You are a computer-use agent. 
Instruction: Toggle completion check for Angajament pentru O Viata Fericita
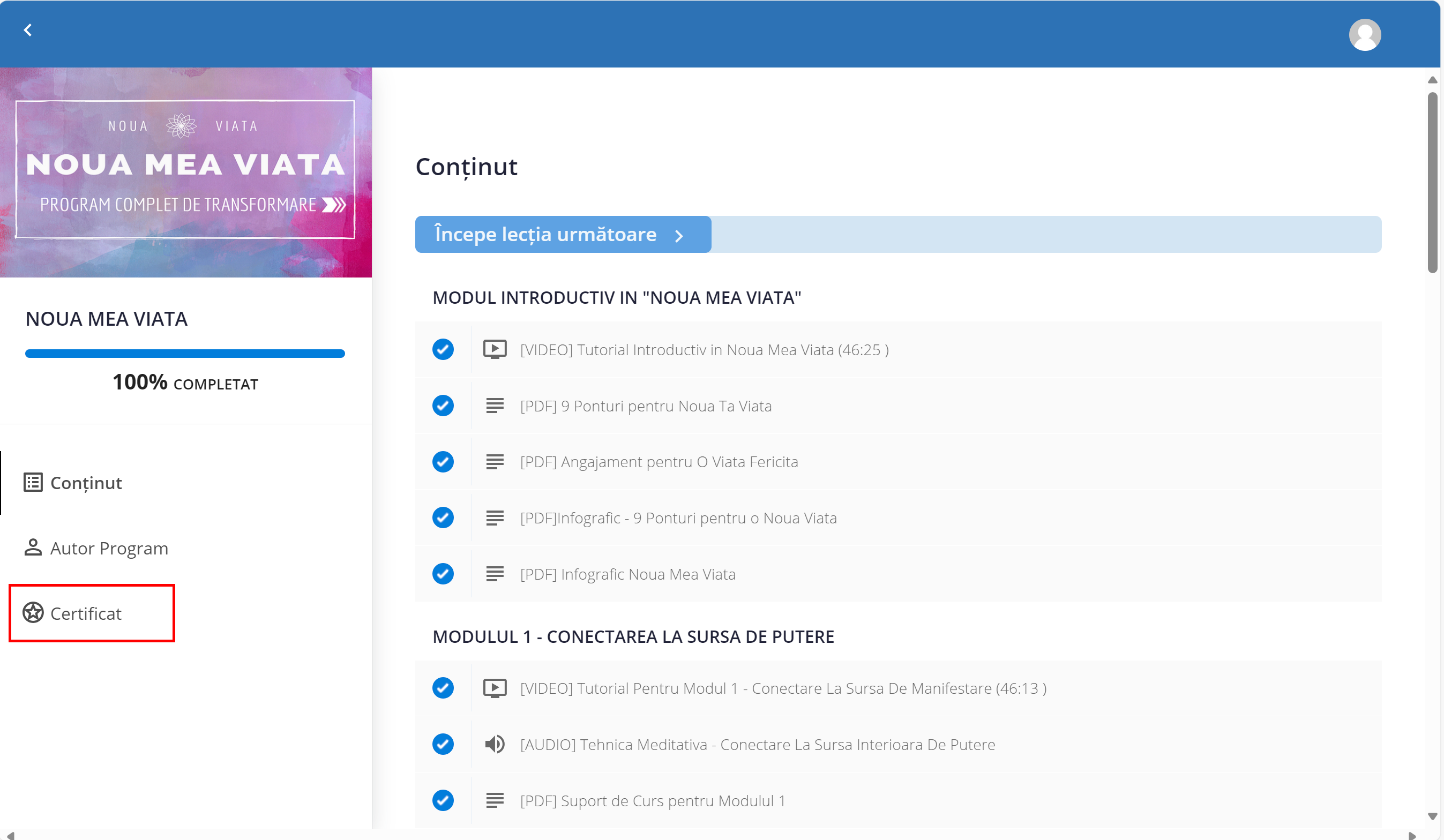pyautogui.click(x=443, y=461)
